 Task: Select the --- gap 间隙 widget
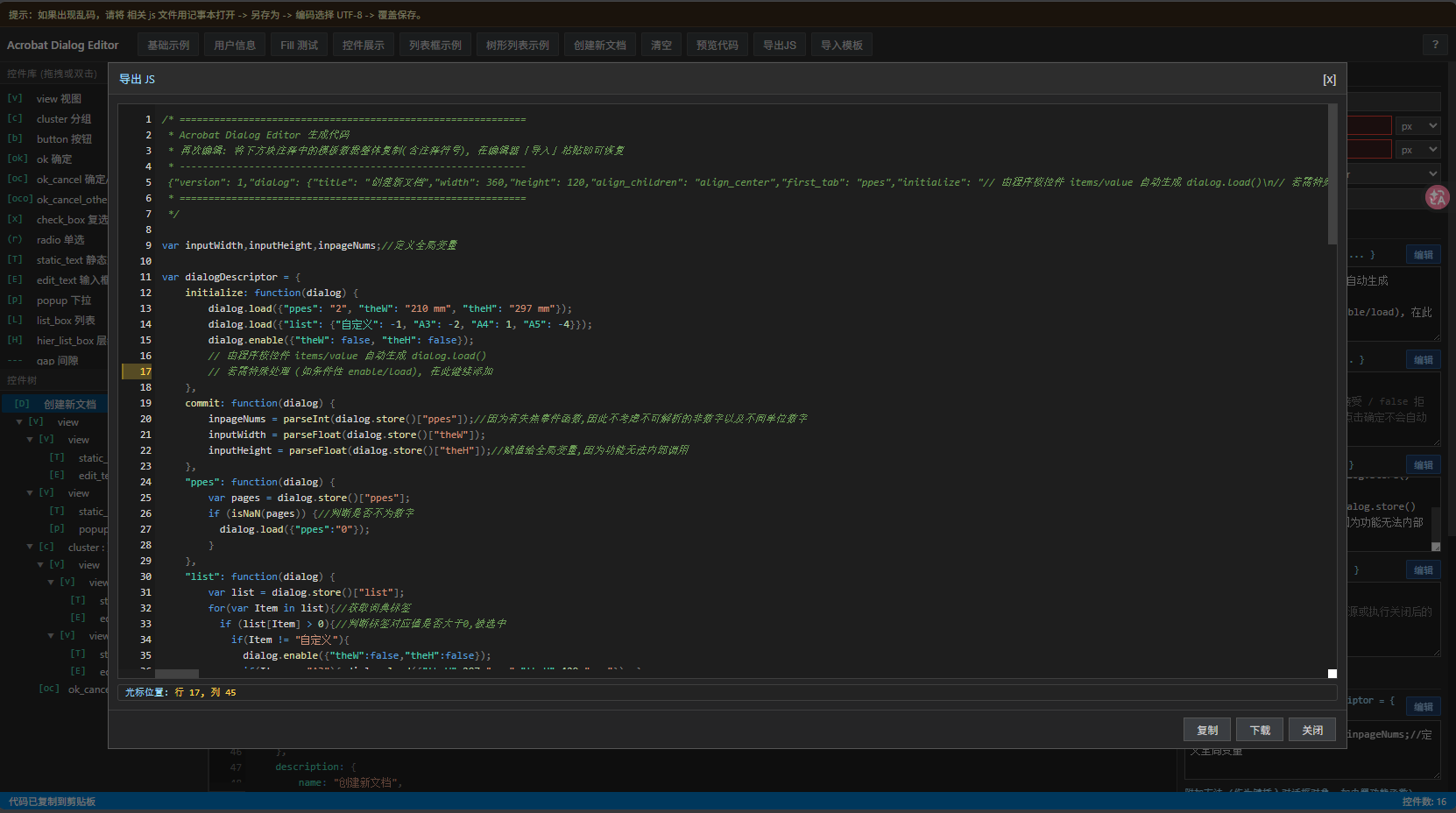click(x=54, y=360)
